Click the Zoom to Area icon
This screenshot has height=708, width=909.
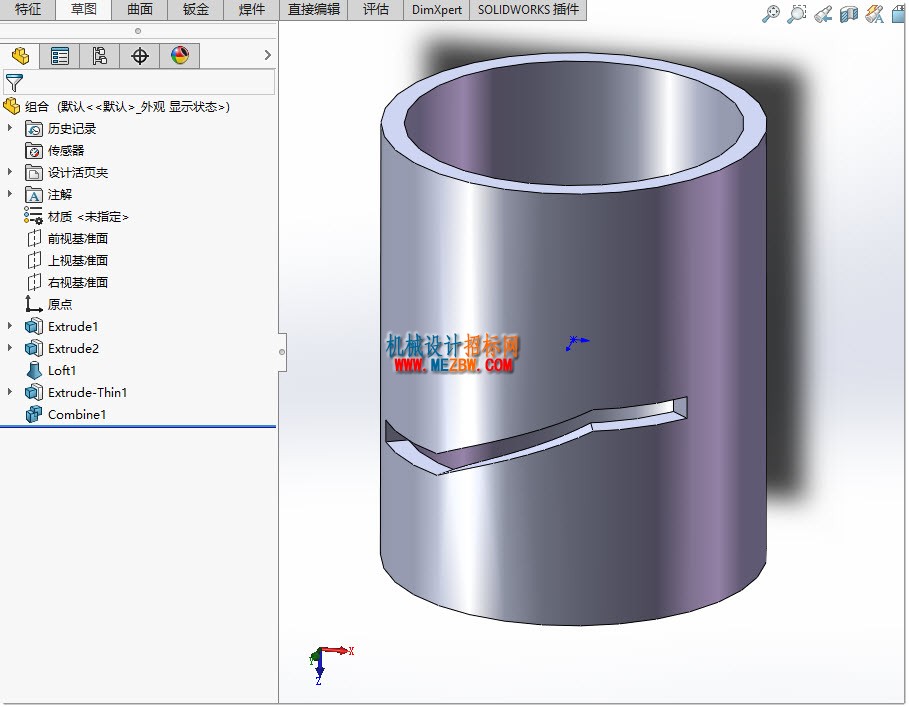pos(797,14)
